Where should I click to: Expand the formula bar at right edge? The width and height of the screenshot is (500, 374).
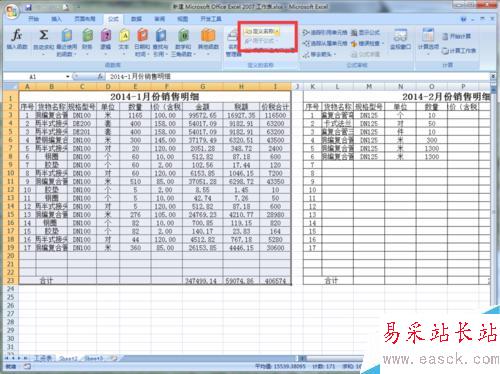click(x=493, y=76)
